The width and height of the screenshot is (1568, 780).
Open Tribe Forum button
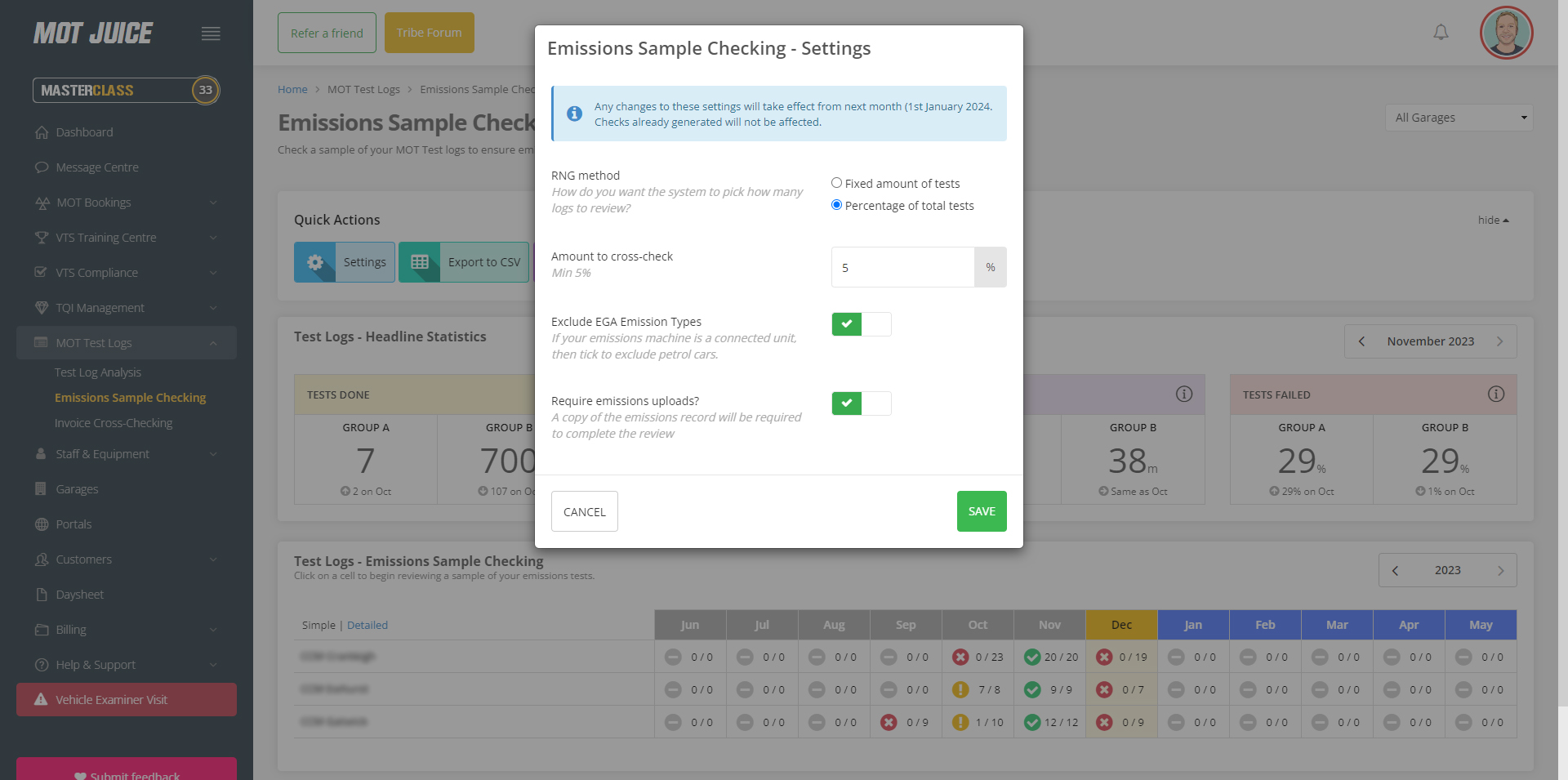pos(430,33)
